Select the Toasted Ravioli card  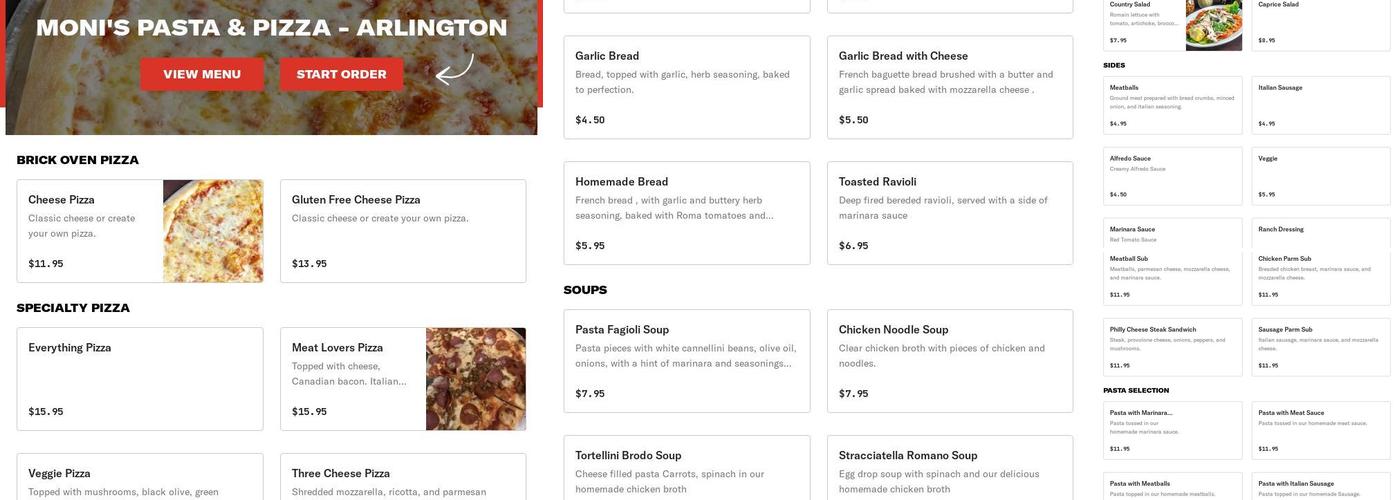[x=950, y=213]
